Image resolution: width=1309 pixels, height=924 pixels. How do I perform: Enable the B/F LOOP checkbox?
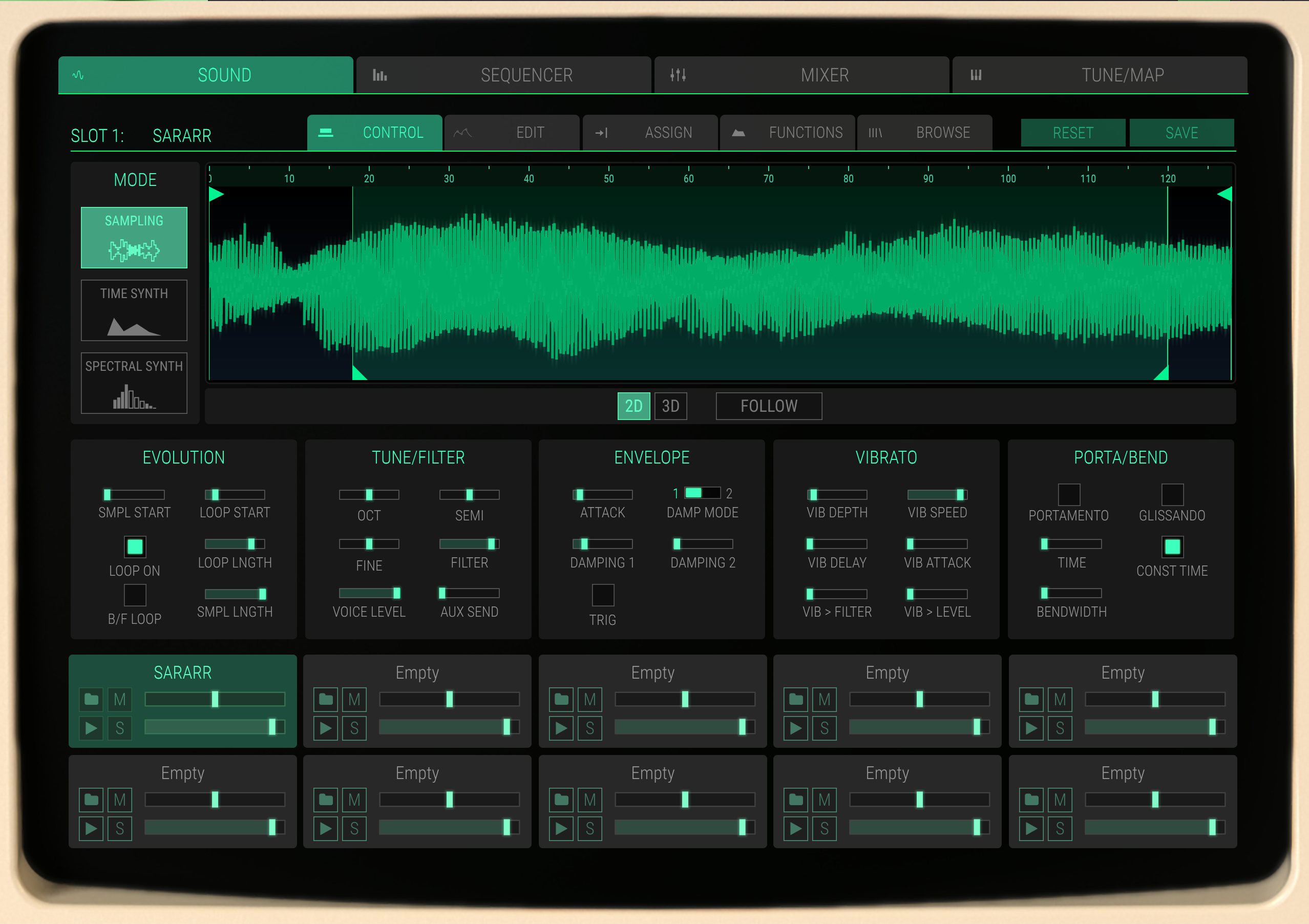pyautogui.click(x=135, y=595)
